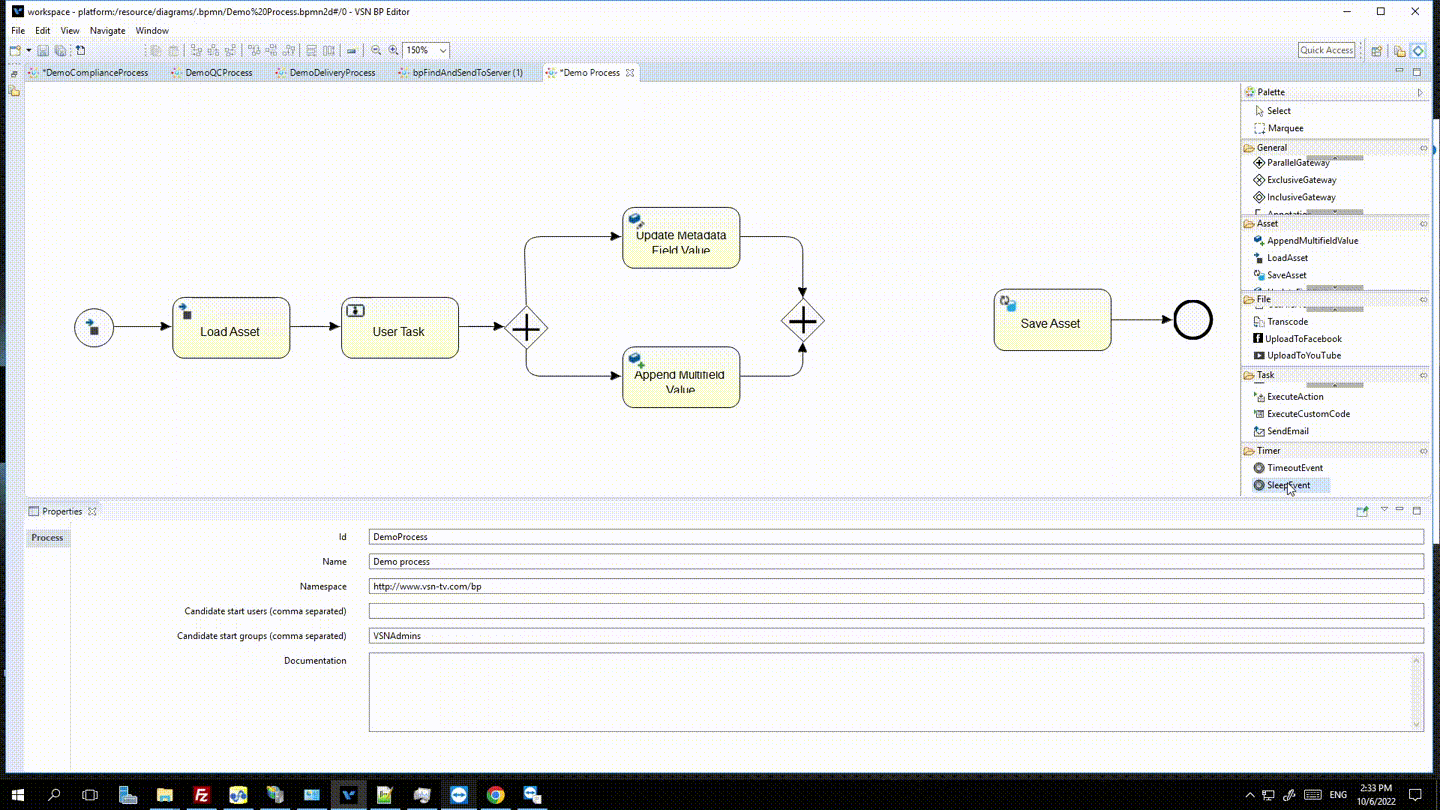The height and width of the screenshot is (810, 1440).
Task: Collapse the Task palette drawer
Action: [x=1423, y=375]
